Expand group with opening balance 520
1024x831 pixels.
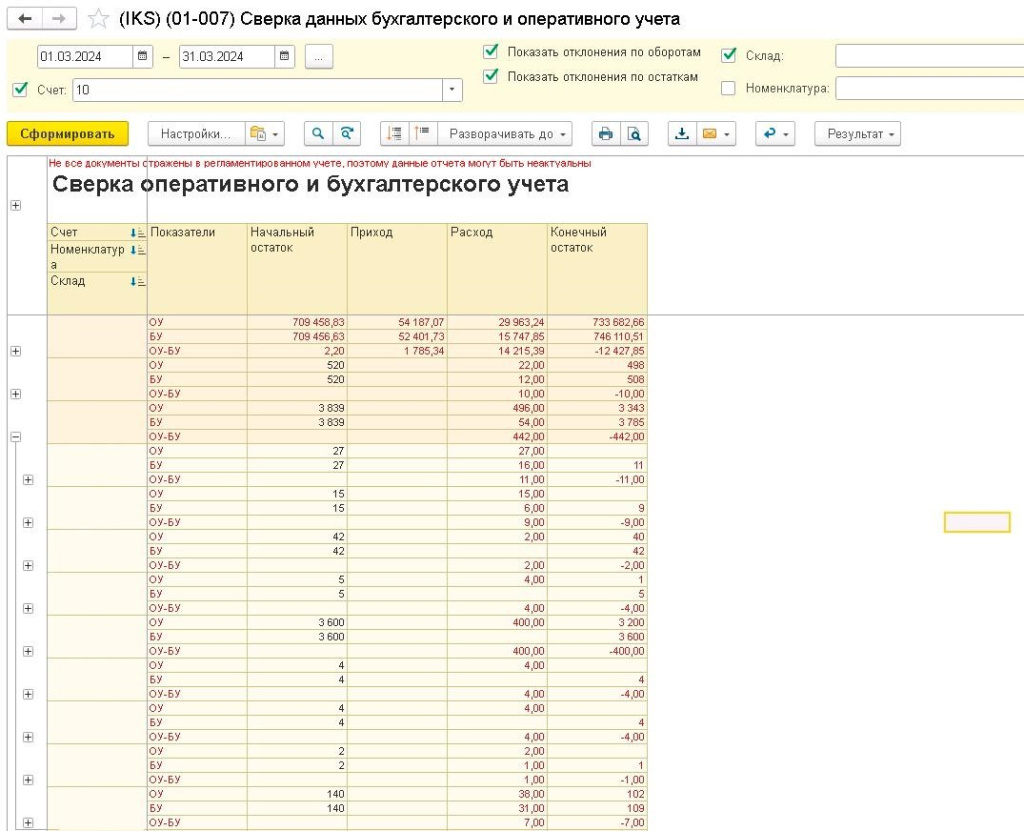(16, 394)
